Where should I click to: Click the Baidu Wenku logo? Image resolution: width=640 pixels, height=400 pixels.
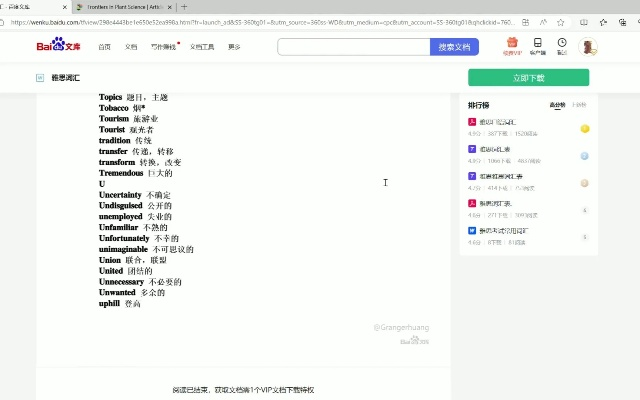[58, 44]
